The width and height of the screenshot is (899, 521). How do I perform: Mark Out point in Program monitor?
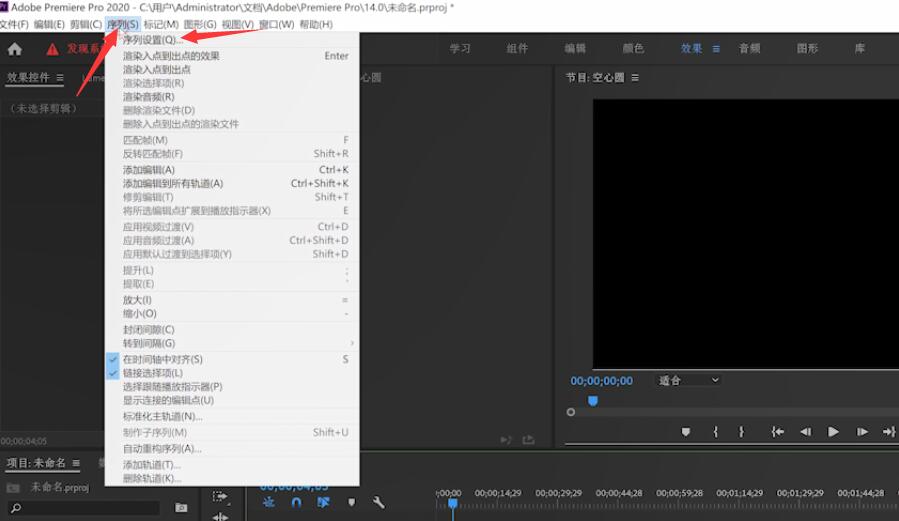pos(741,432)
